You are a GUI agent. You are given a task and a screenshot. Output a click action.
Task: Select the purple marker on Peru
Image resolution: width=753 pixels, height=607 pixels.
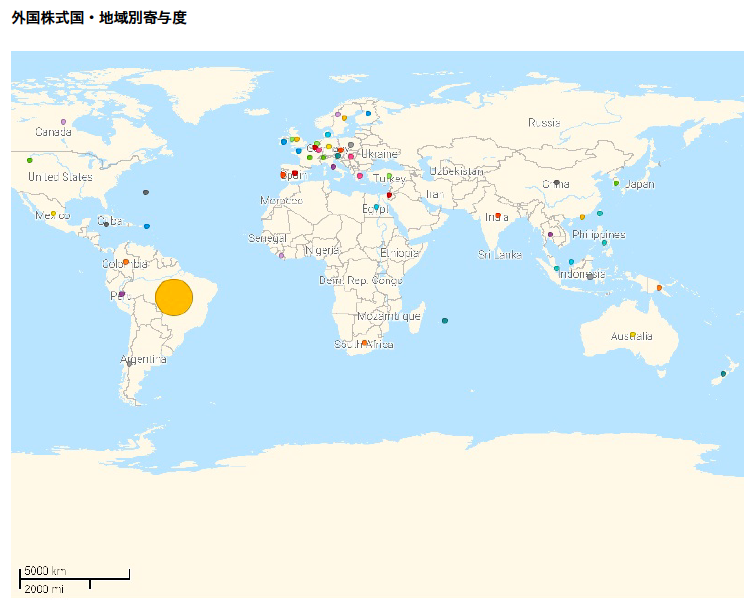coord(121,294)
